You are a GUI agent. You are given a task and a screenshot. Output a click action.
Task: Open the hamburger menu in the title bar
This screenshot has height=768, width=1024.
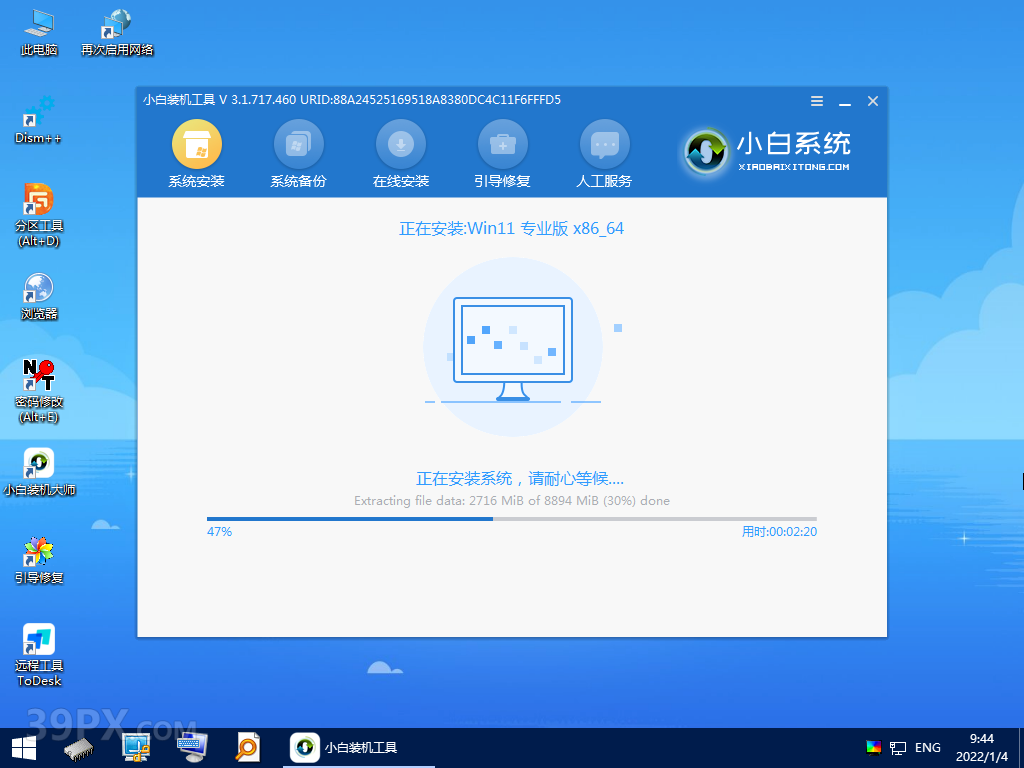817,101
